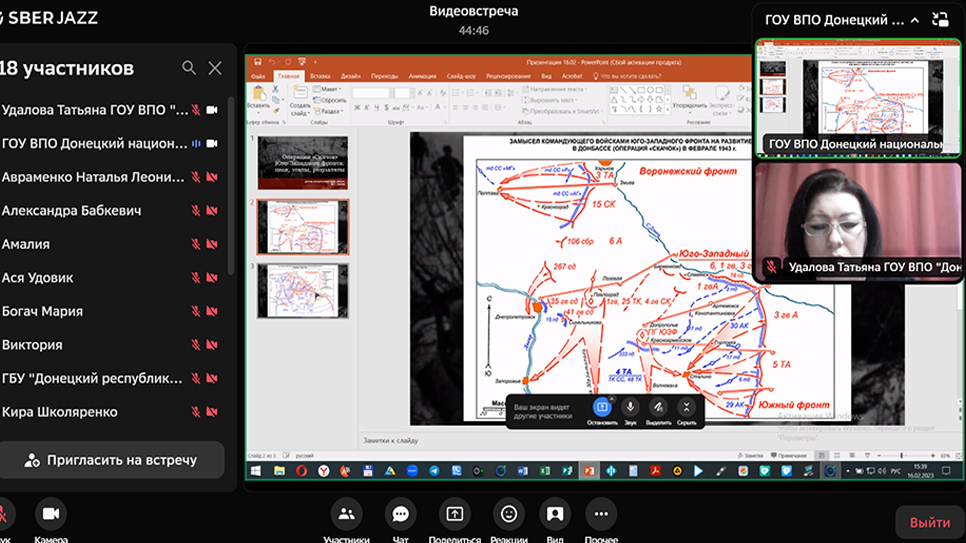Open Макет layout dropdown
Screen dimensions: 966x543
click(x=327, y=89)
